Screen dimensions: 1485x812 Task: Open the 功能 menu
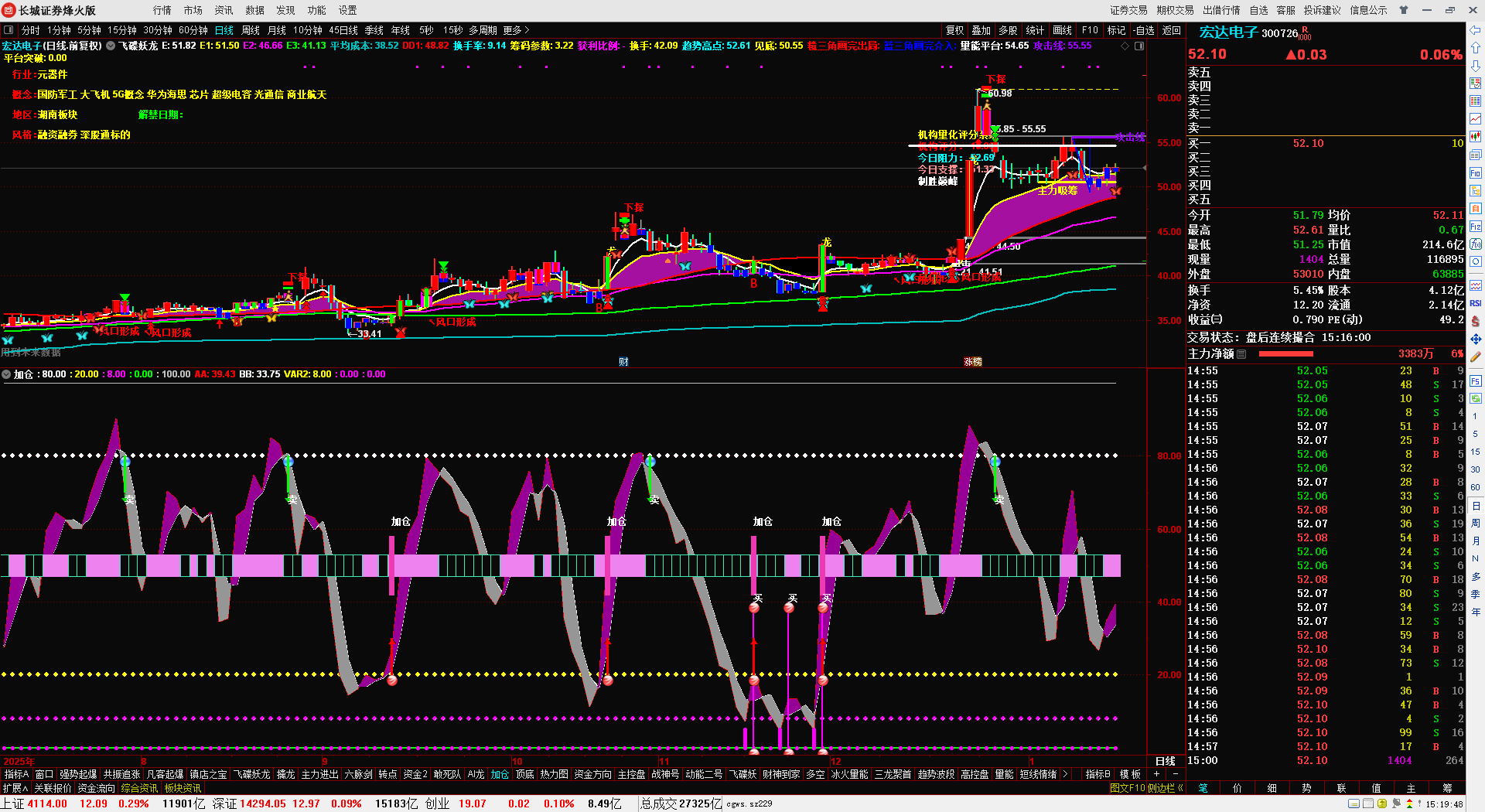coord(316,10)
